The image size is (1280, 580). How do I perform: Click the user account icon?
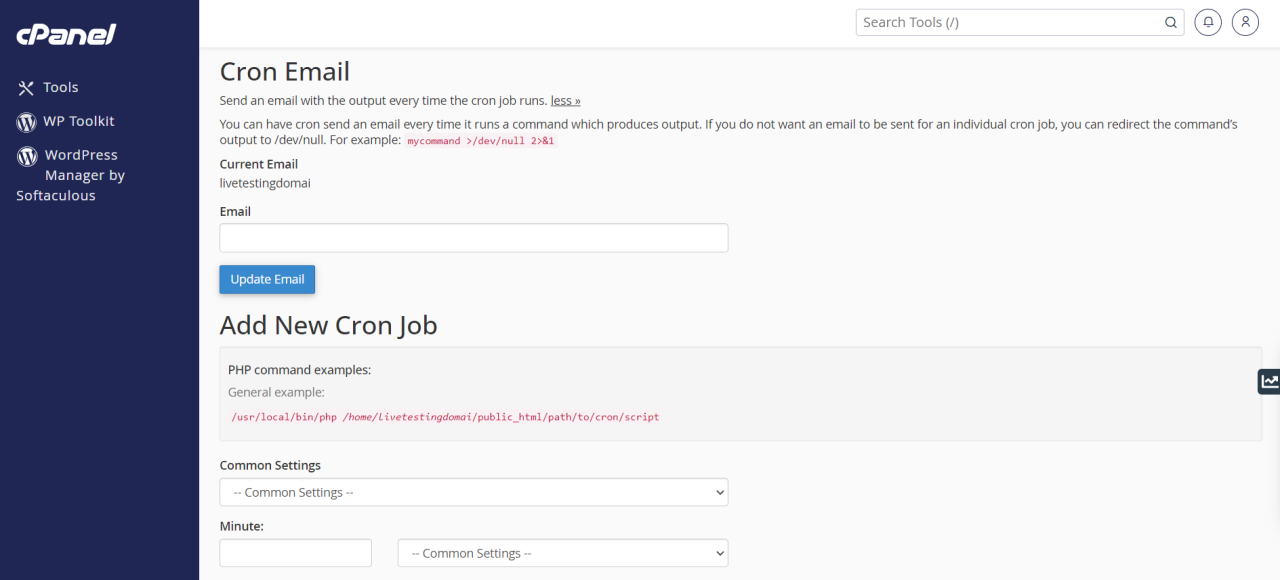[1245, 21]
